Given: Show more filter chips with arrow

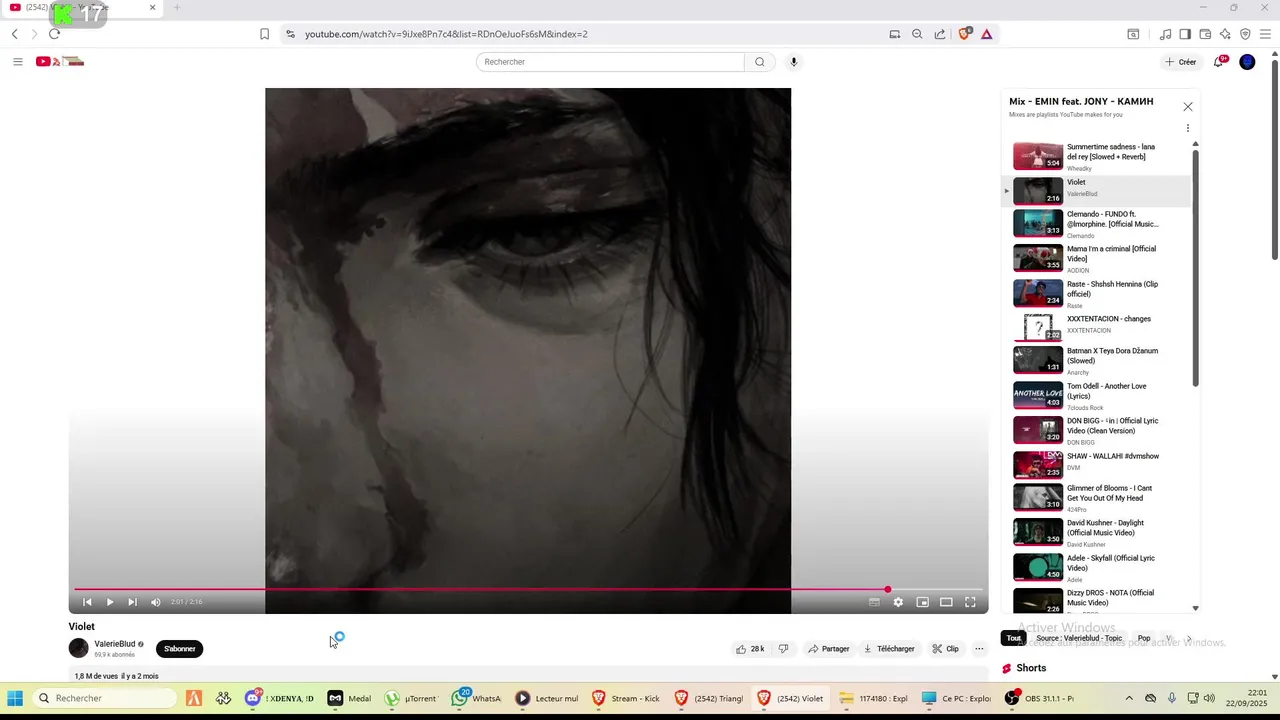Looking at the screenshot, I should (x=1188, y=638).
